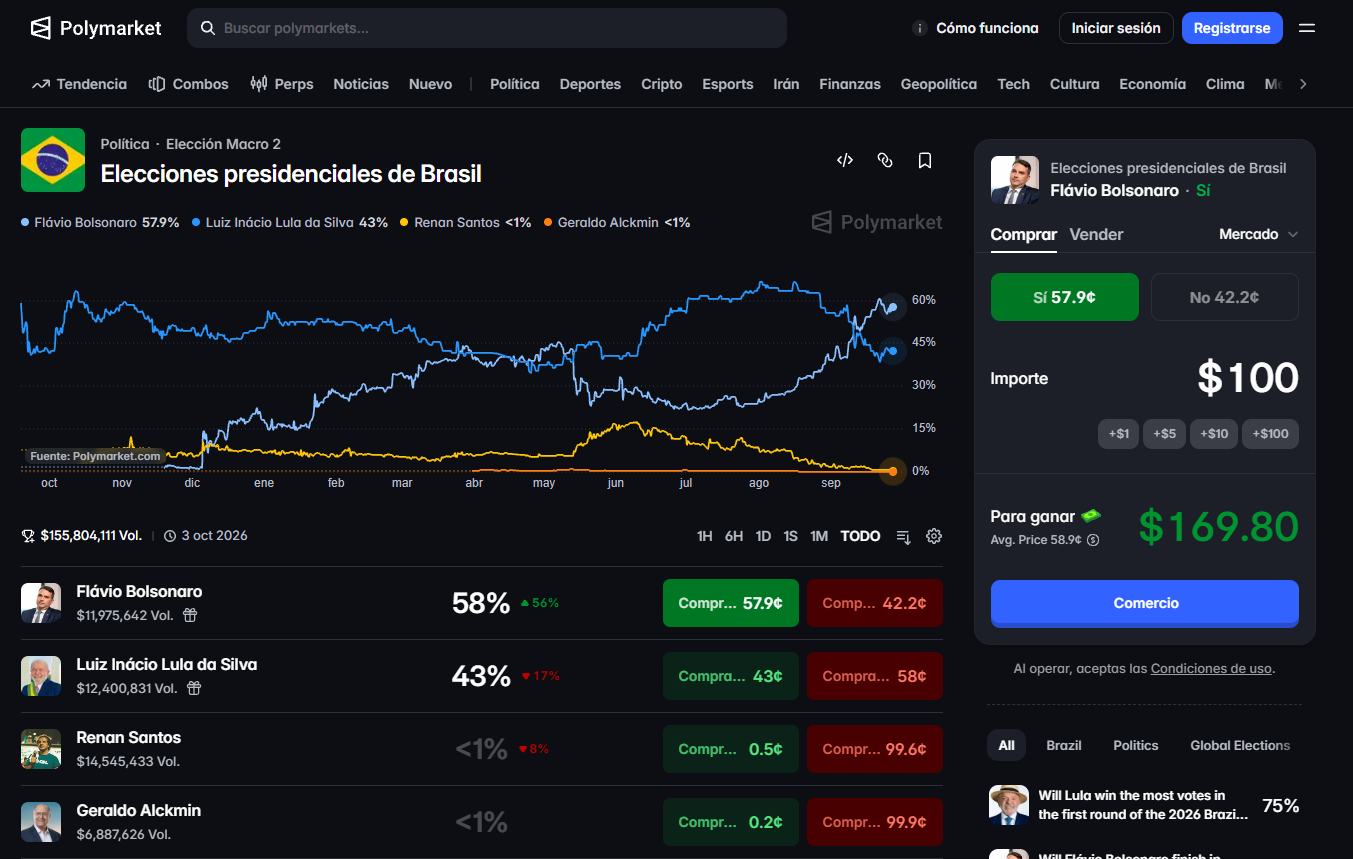Image resolution: width=1353 pixels, height=859 pixels.
Task: Click the embed code icon
Action: 845,160
